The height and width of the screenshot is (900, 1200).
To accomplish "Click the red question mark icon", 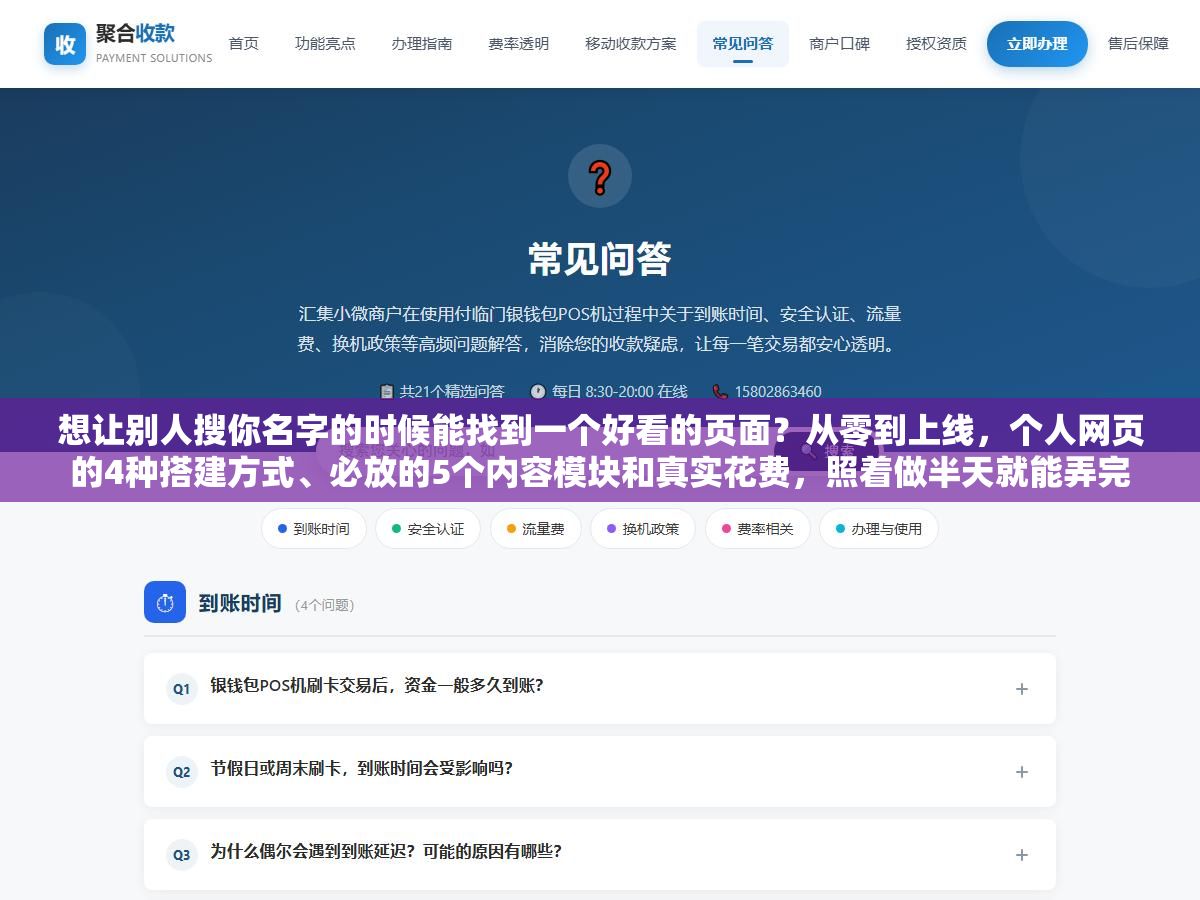I will coord(600,176).
